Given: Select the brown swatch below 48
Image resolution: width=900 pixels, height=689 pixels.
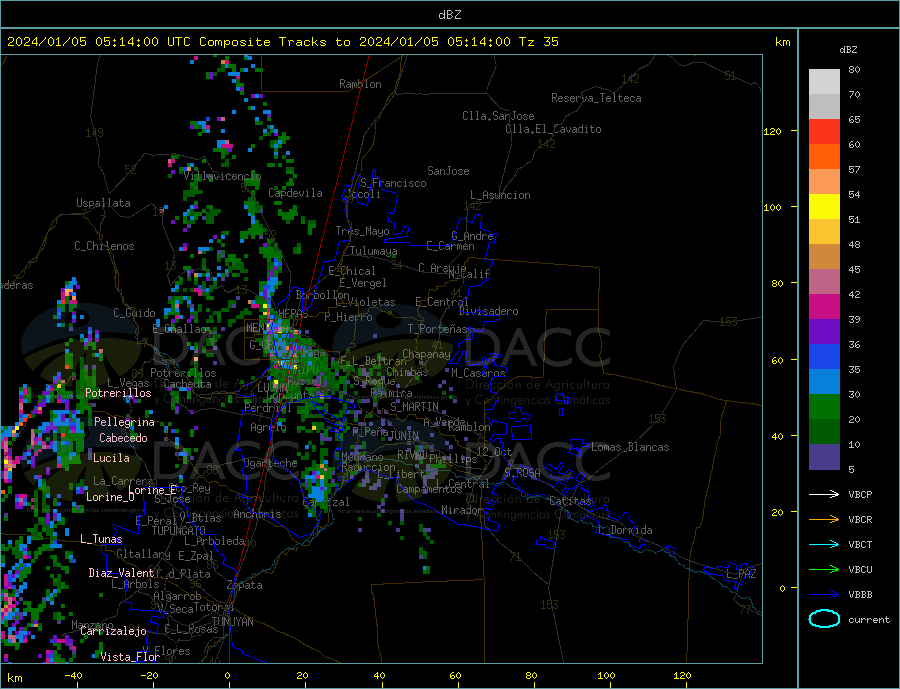Looking at the screenshot, I should 824,257.
